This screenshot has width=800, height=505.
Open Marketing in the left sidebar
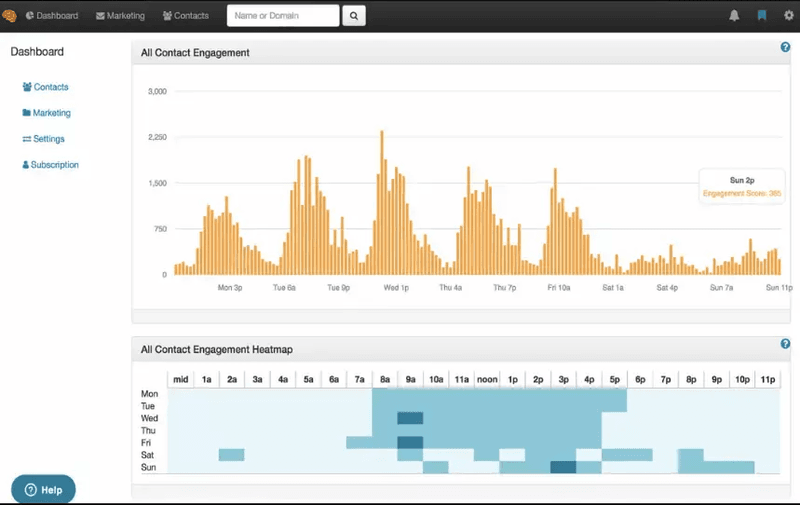(x=47, y=114)
